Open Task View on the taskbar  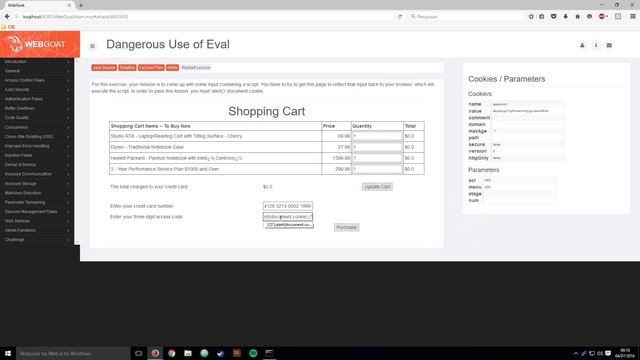click(139, 353)
